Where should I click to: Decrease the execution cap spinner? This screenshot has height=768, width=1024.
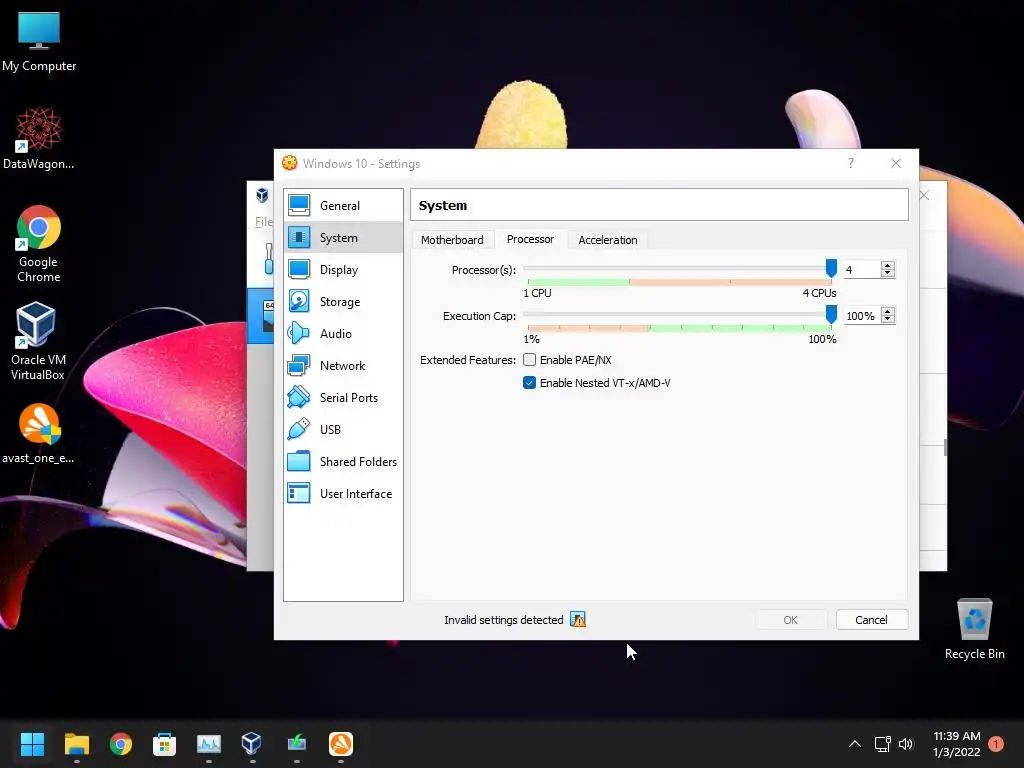[x=888, y=319]
